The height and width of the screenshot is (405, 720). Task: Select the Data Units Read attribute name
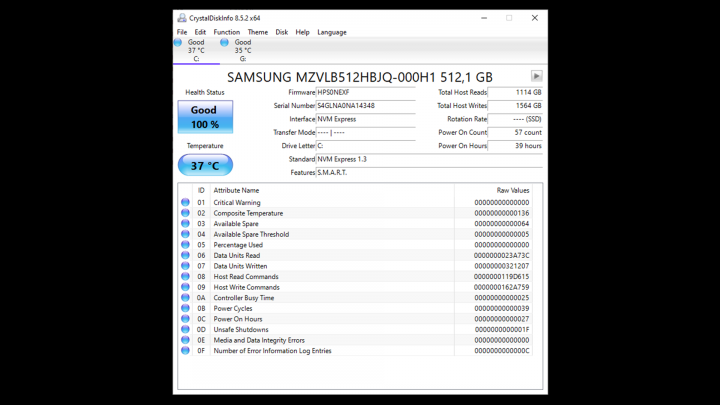pos(236,255)
